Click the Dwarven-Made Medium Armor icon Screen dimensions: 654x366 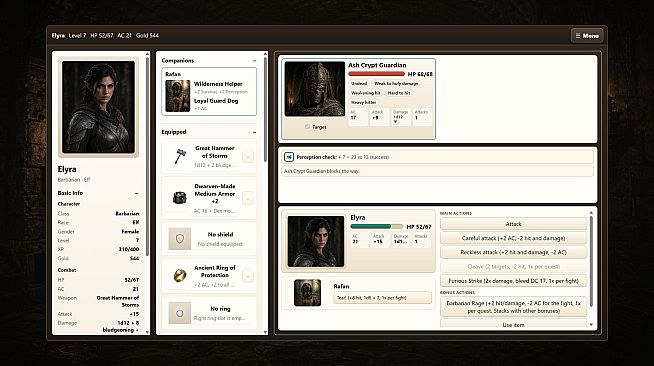click(180, 198)
